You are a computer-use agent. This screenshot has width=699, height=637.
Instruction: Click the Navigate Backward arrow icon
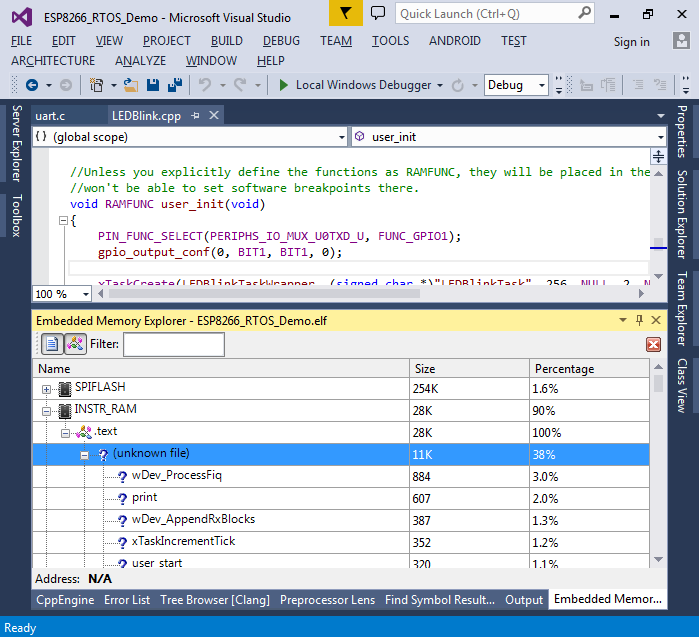coord(32,85)
